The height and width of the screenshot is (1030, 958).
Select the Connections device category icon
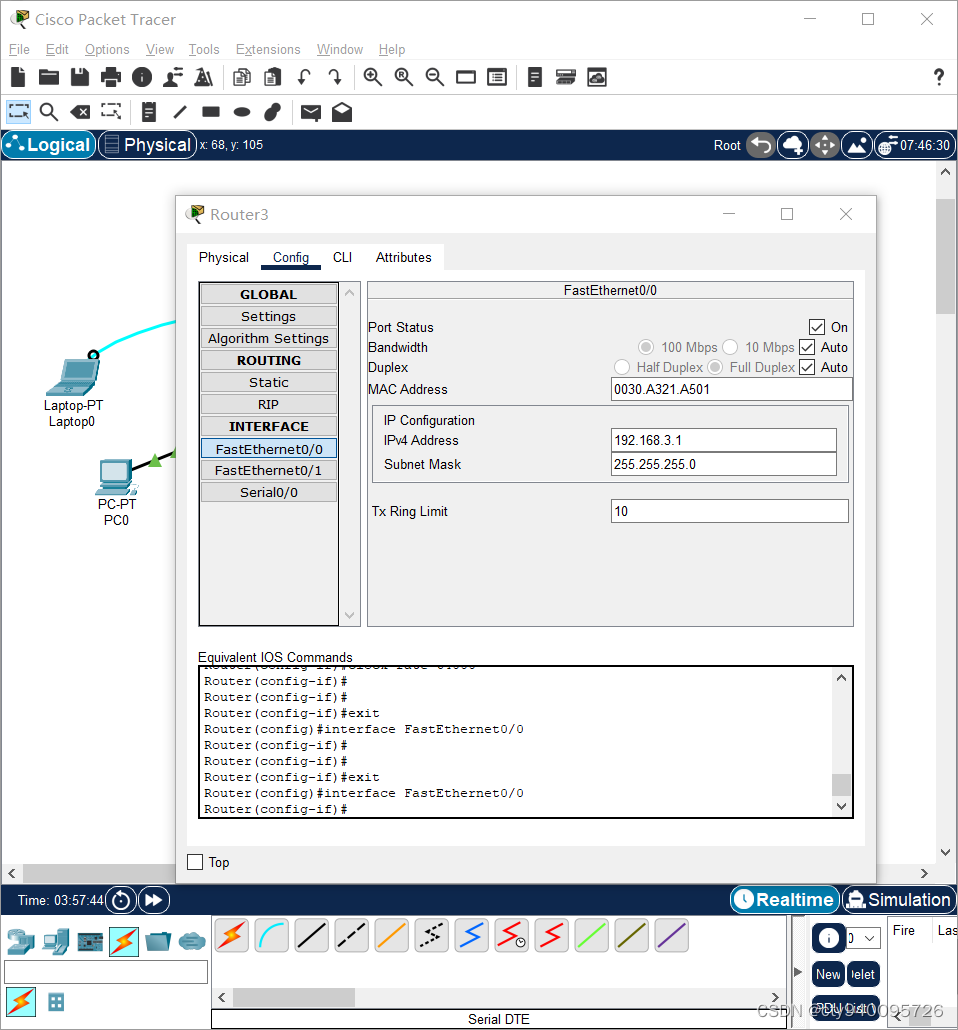click(124, 942)
